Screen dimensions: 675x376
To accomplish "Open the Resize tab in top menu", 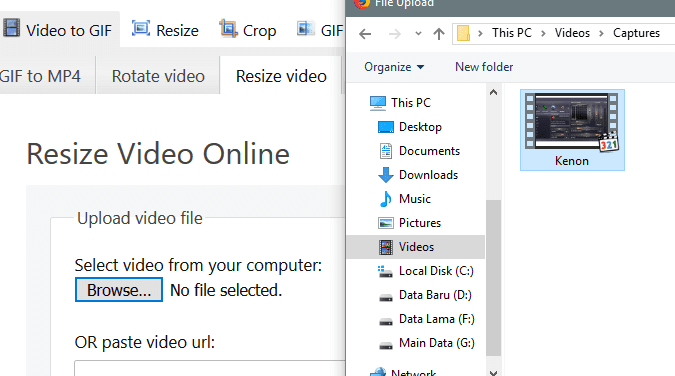I will (x=165, y=30).
